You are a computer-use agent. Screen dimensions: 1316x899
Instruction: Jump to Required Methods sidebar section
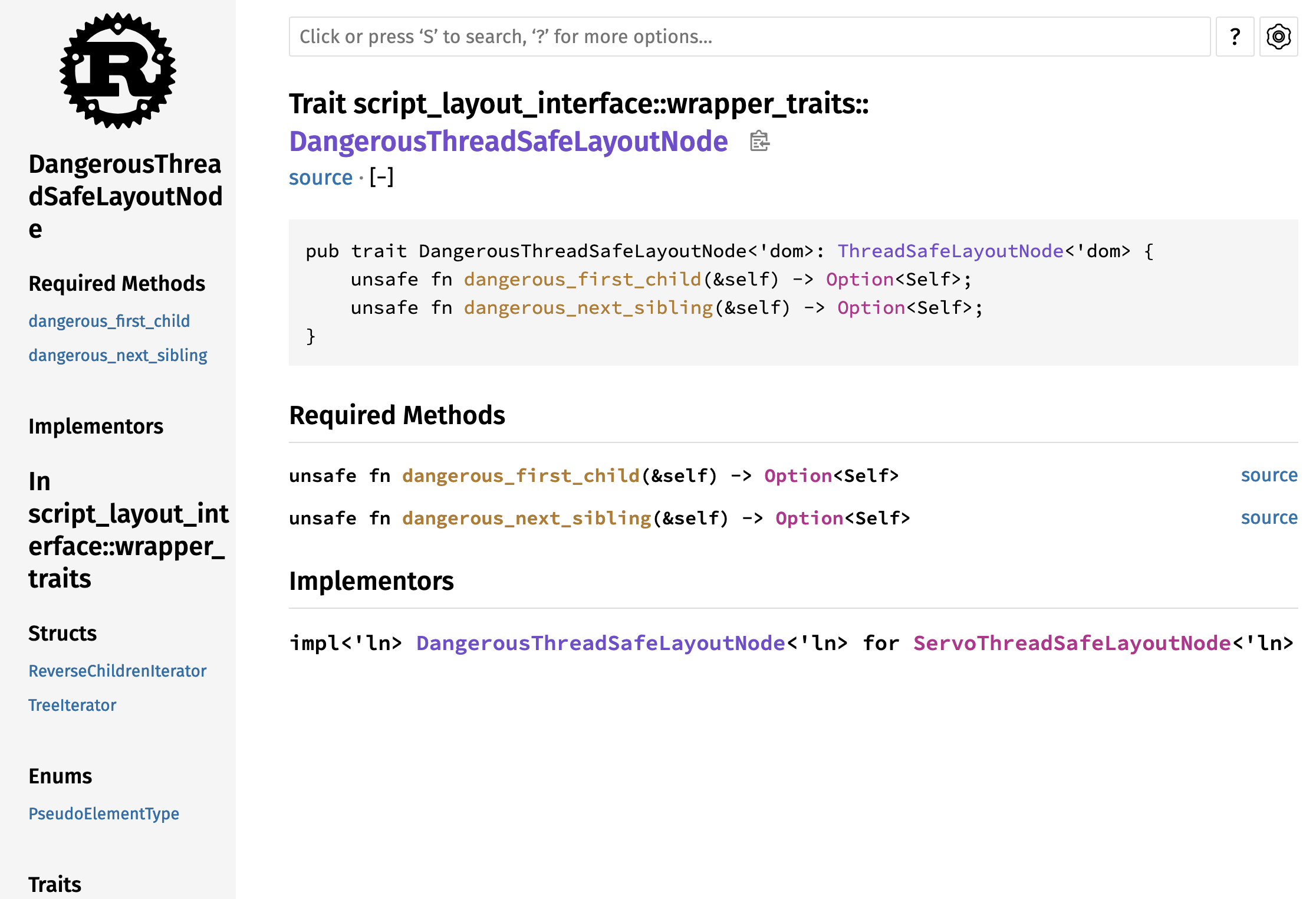click(117, 284)
